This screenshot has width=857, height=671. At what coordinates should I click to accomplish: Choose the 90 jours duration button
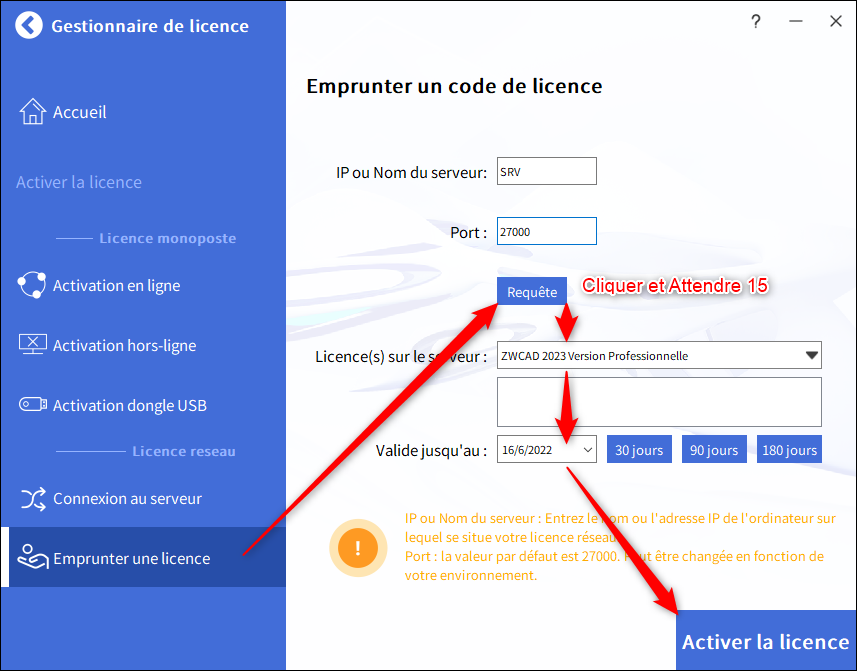714,450
